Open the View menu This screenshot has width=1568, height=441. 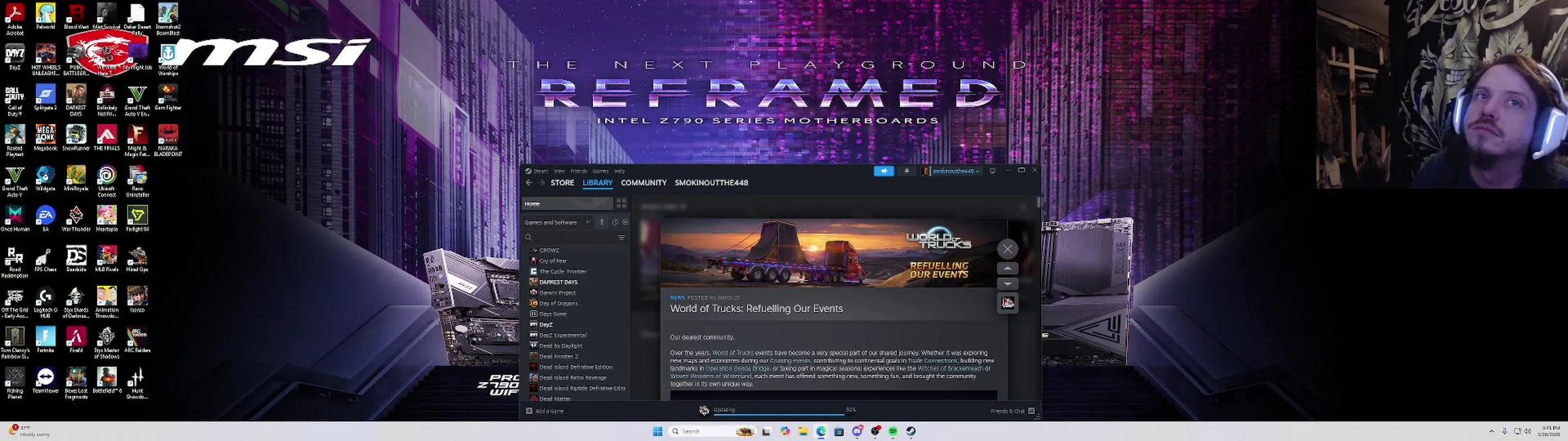559,171
